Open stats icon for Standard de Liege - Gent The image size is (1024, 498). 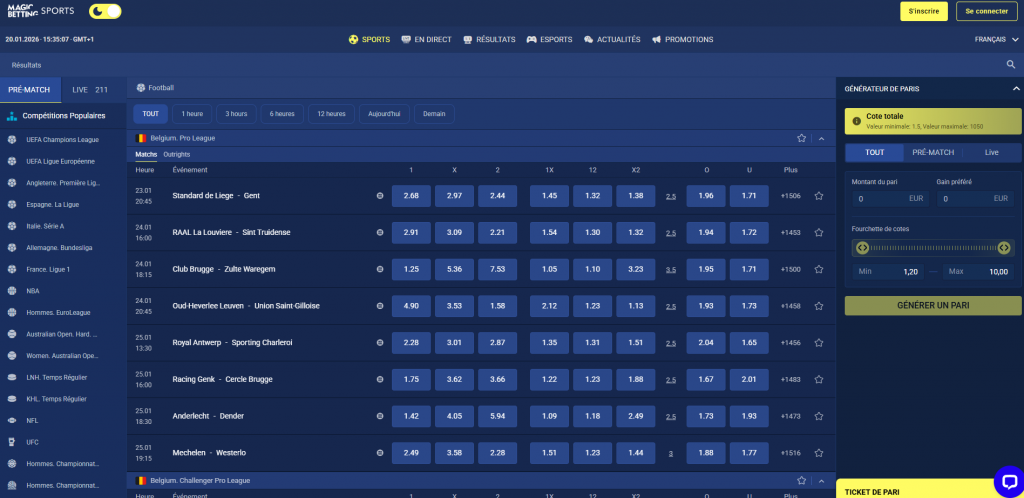click(380, 196)
